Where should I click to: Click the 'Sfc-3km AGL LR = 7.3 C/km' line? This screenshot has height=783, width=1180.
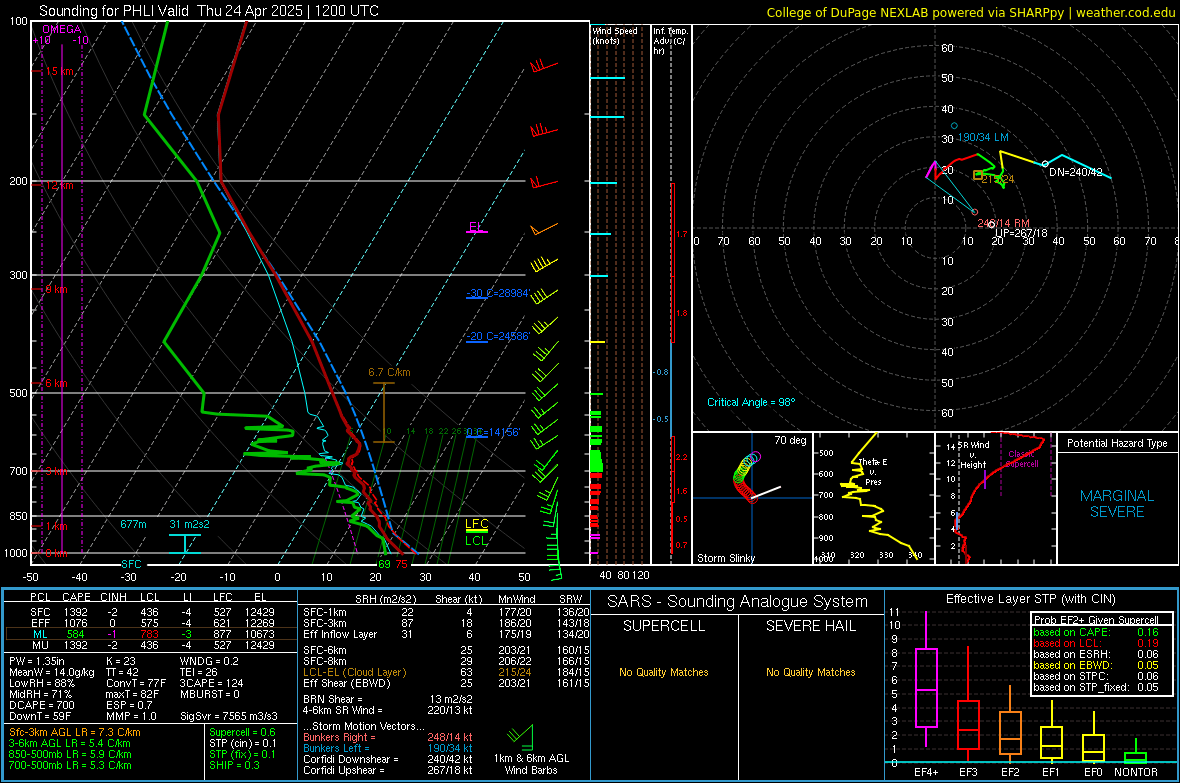pos(75,733)
